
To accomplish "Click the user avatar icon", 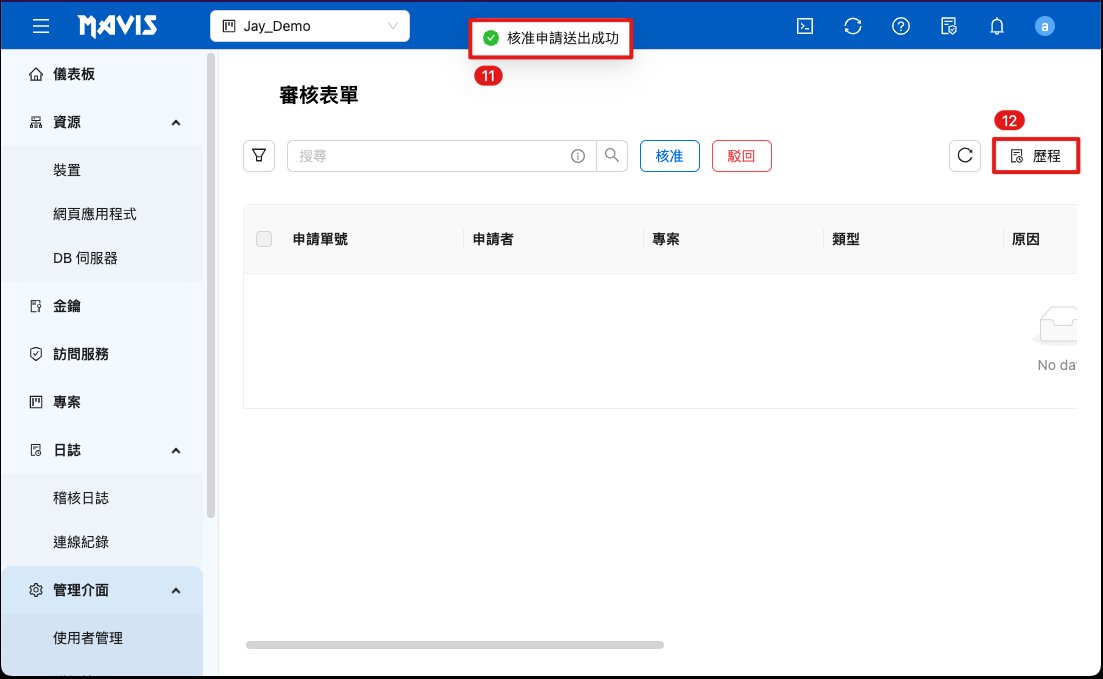I will tap(1045, 26).
